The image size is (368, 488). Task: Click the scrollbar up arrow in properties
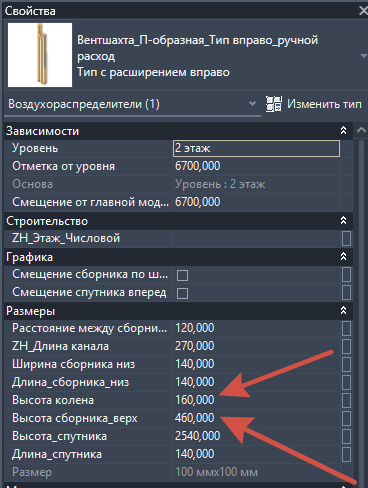[361, 130]
